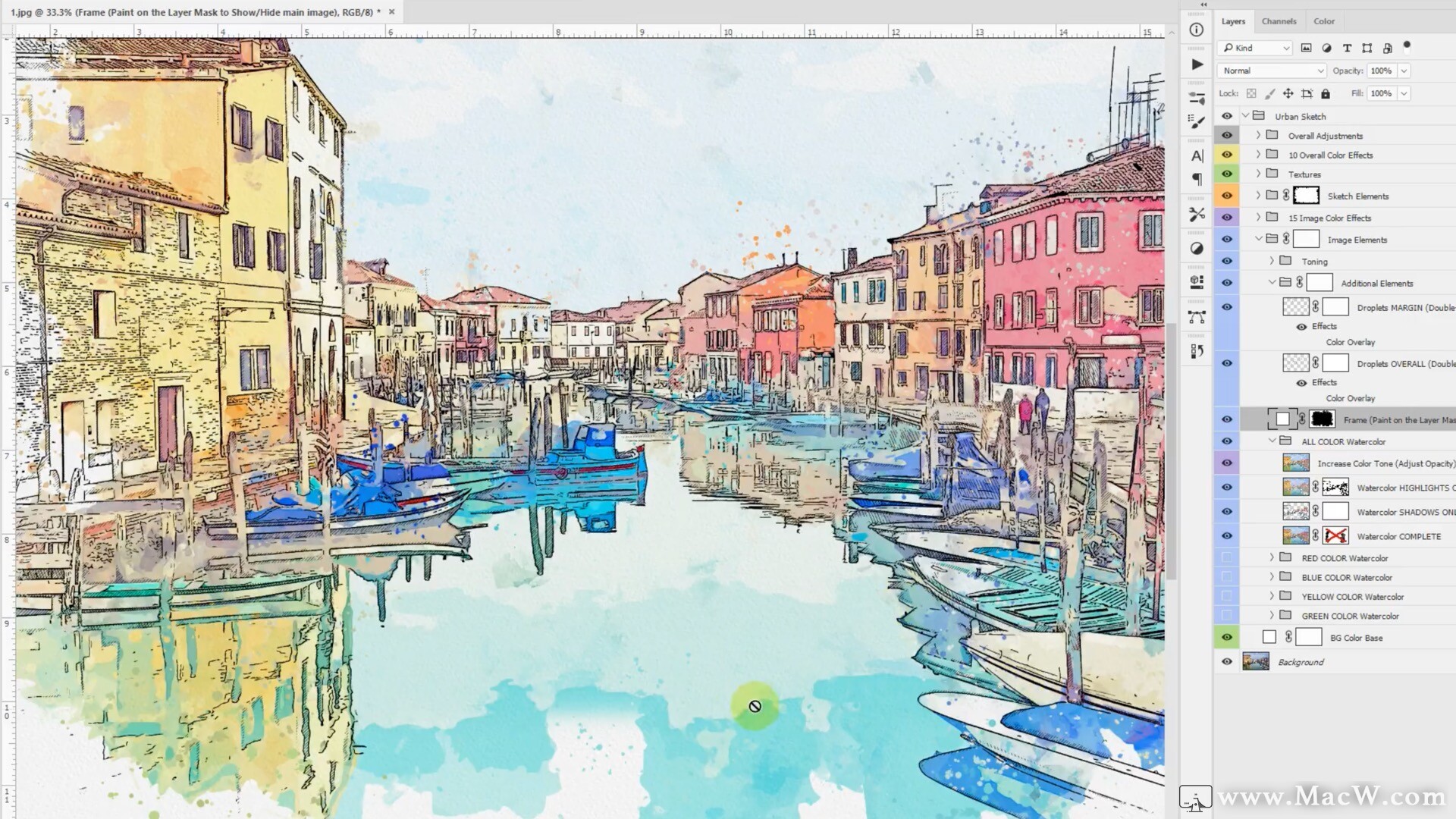Switch to the Color tab
1456x819 pixels.
pos(1324,21)
